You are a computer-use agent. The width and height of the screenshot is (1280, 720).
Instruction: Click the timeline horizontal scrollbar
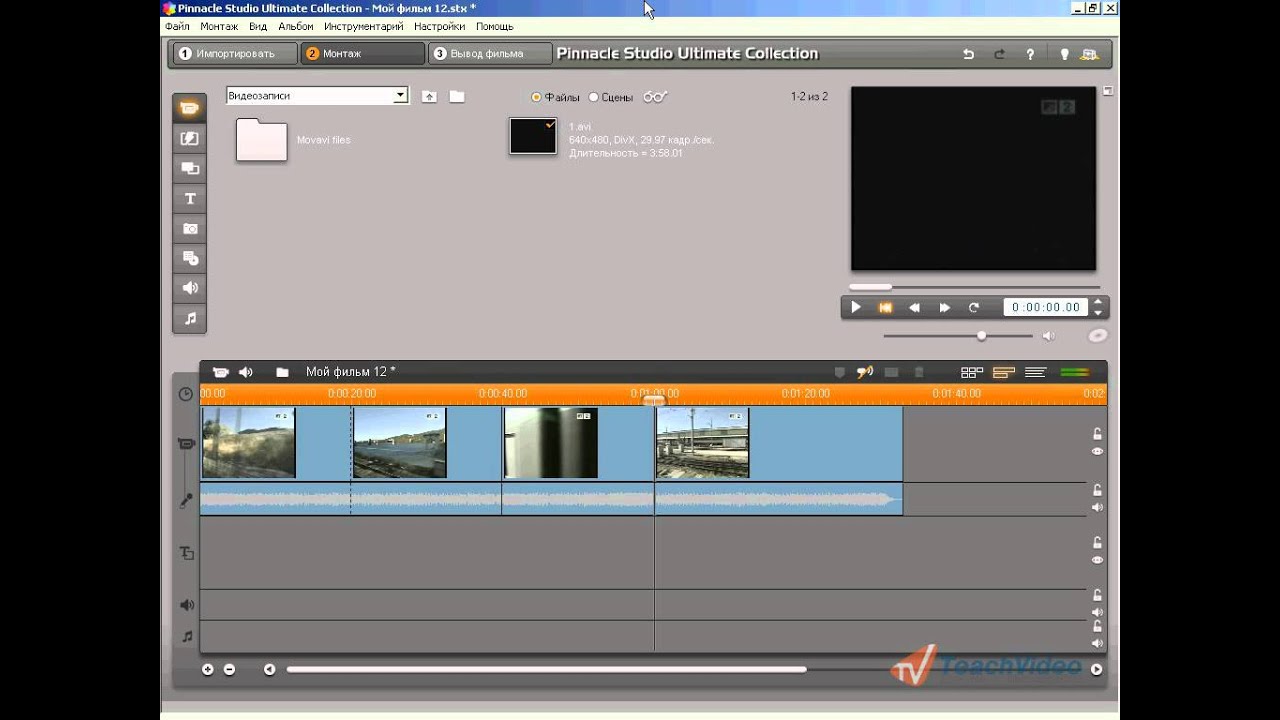(546, 670)
